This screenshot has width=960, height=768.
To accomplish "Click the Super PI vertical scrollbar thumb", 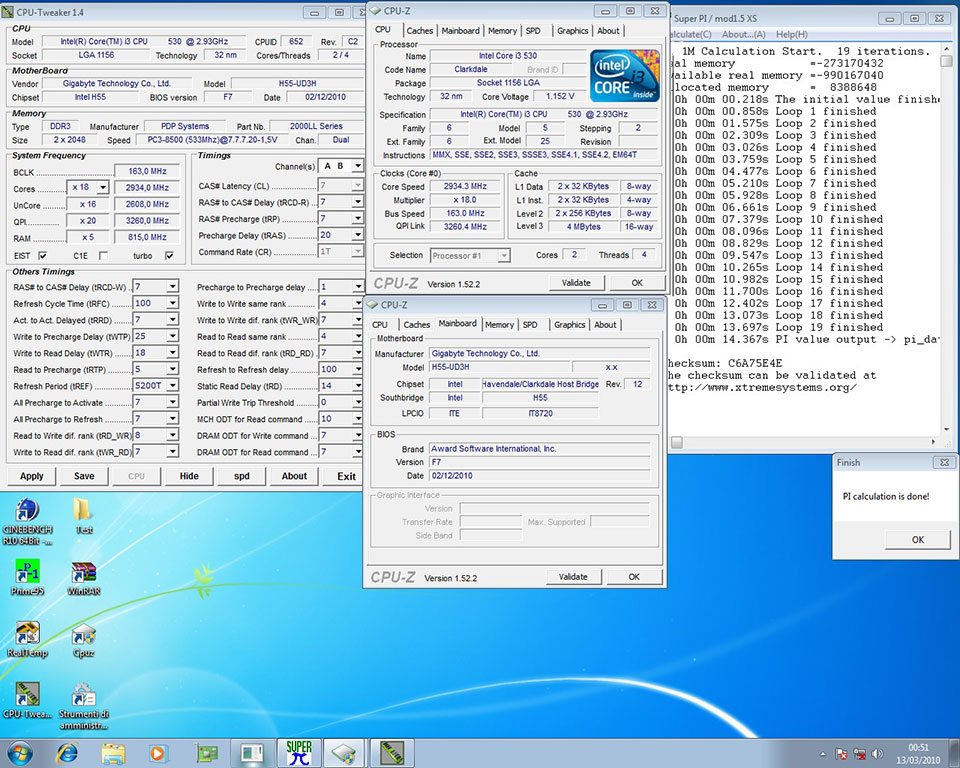I will pos(947,61).
